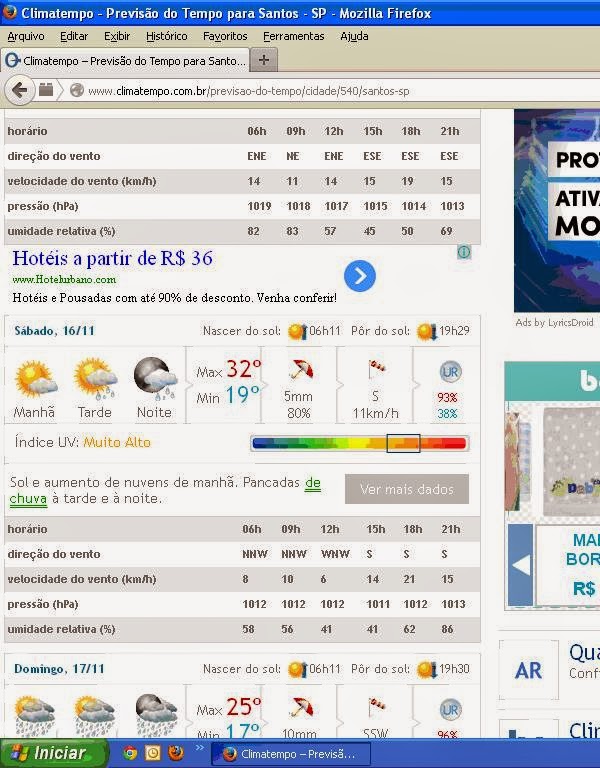600x768 pixels.
Task: Open the Editar menu
Action: (x=74, y=36)
